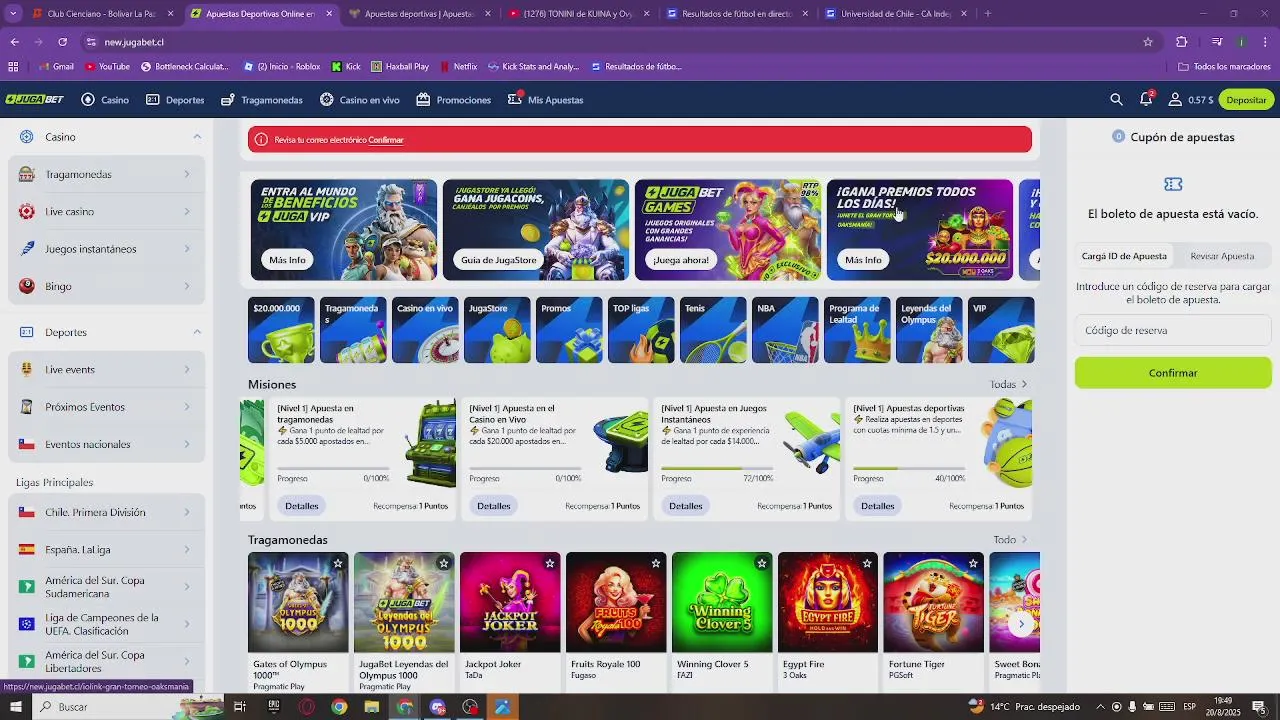Viewport: 1280px width, 720px height.
Task: Open the Tenis category tile
Action: (x=713, y=330)
